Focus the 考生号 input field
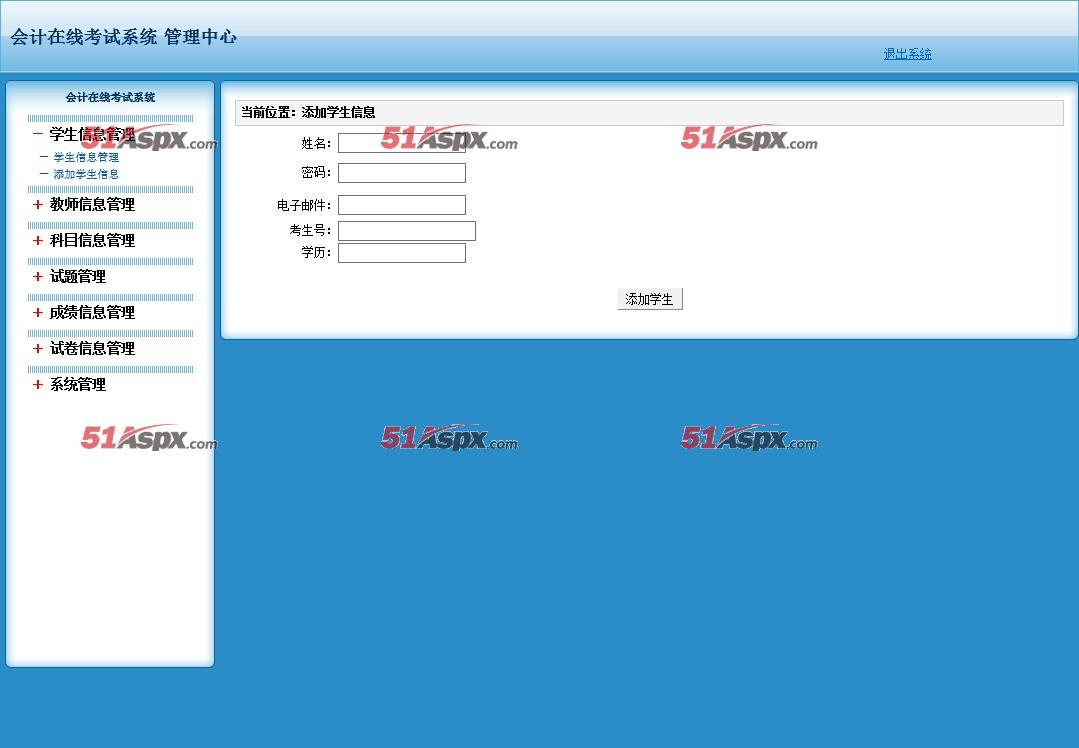This screenshot has height=748, width=1079. tap(407, 231)
